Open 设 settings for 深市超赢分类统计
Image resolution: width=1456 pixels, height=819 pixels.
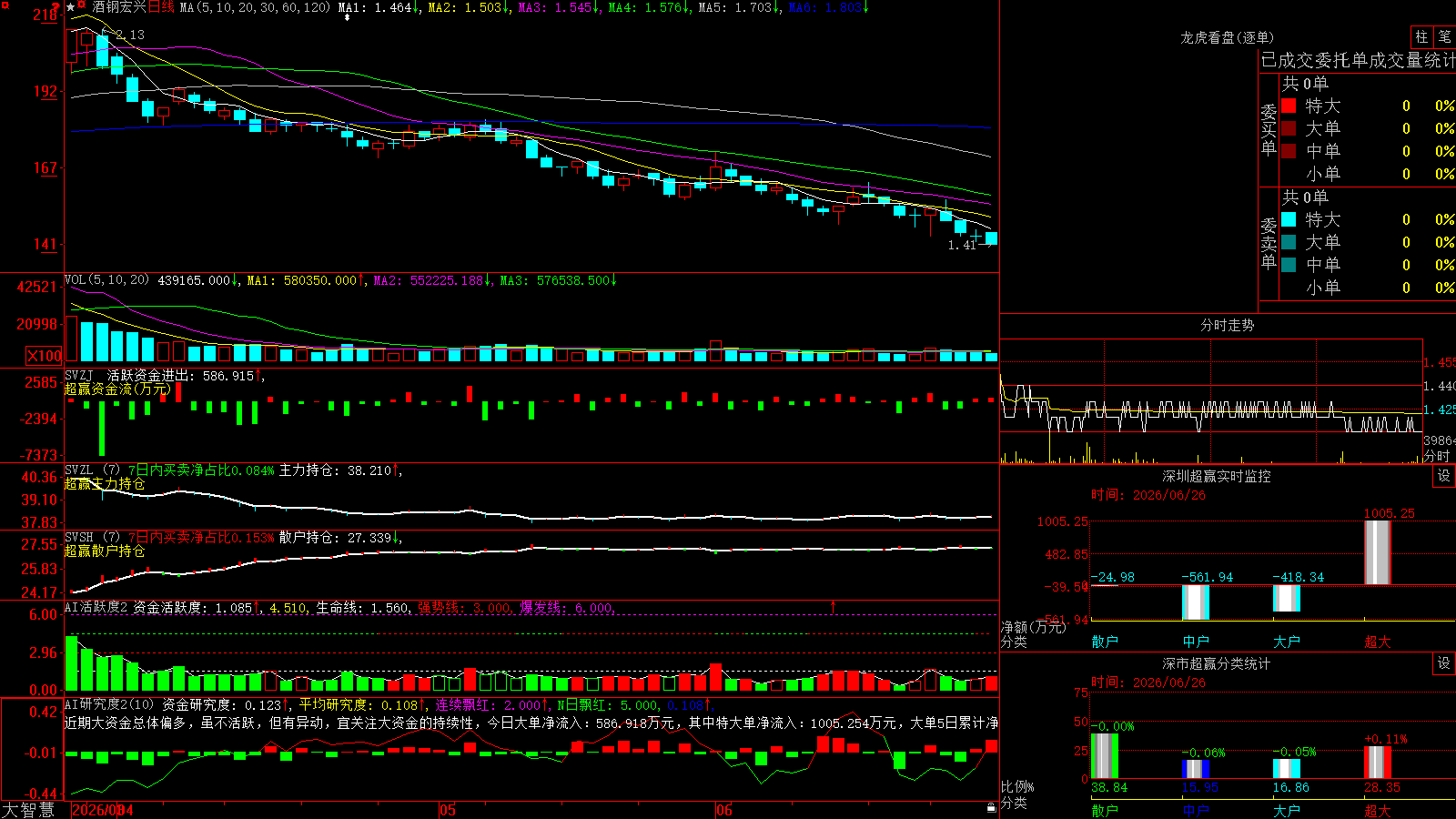[1444, 663]
